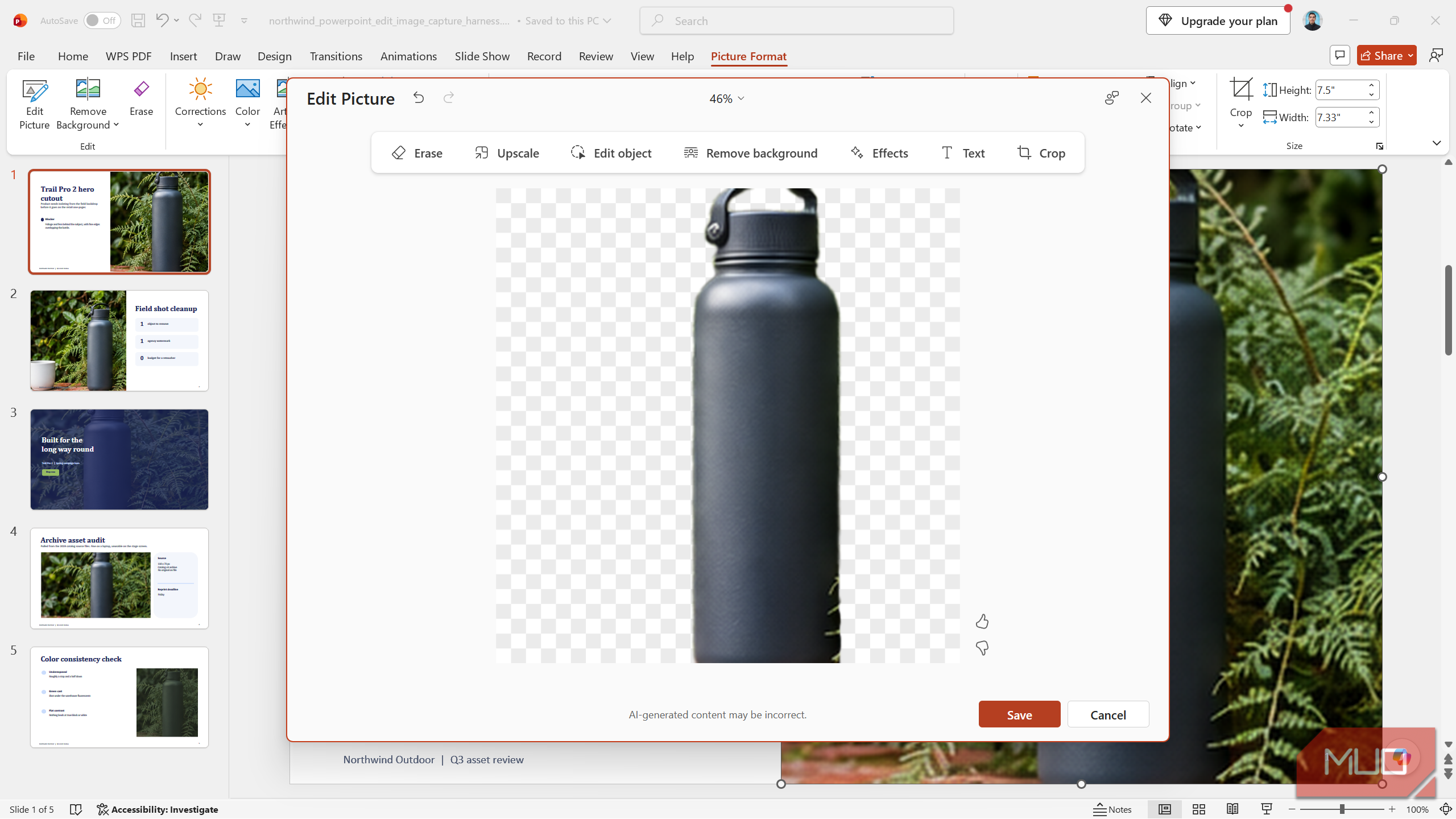
Task: Open the 46% zoom dropdown
Action: [727, 98]
